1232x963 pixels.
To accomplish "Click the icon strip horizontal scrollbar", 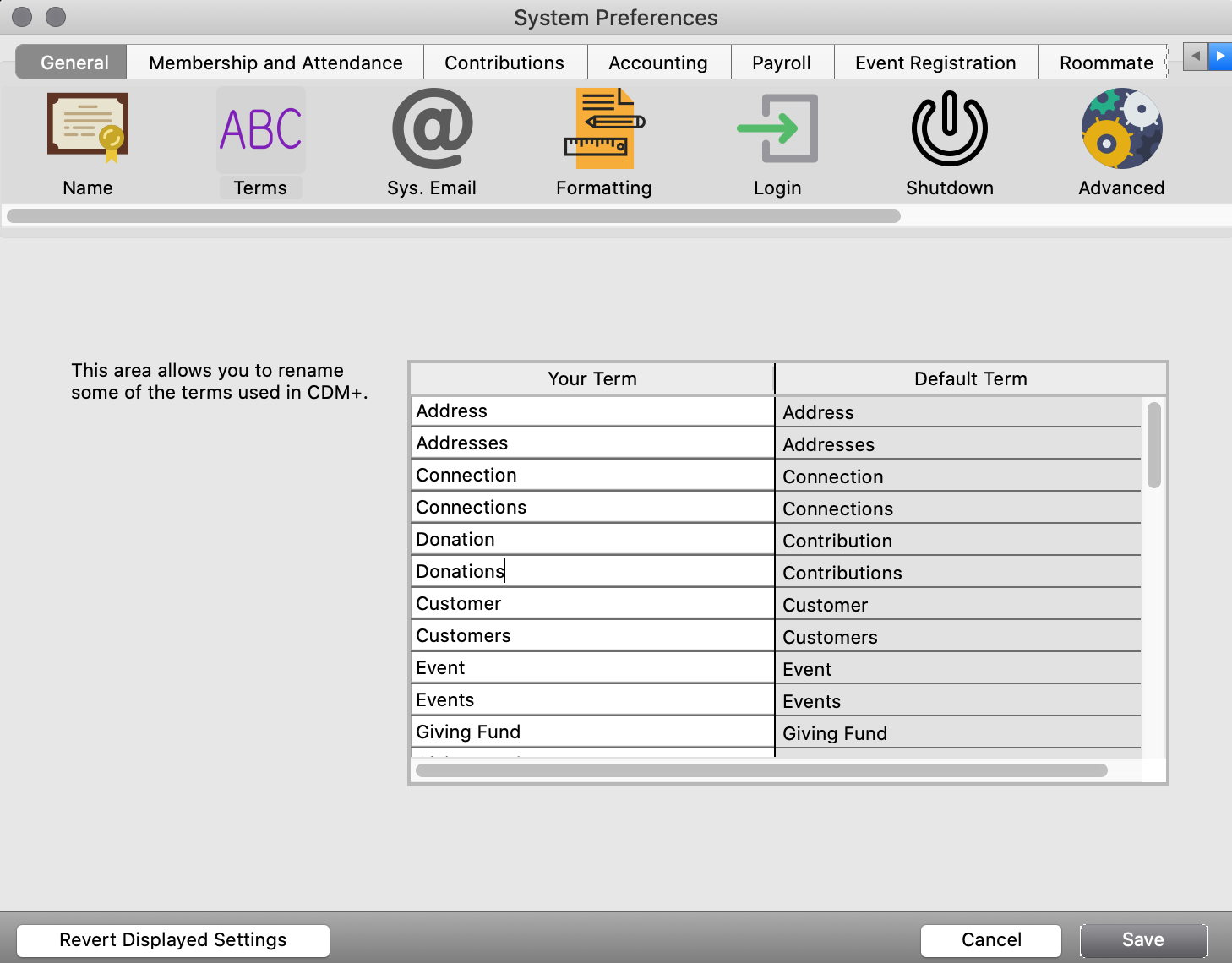I will [x=454, y=216].
